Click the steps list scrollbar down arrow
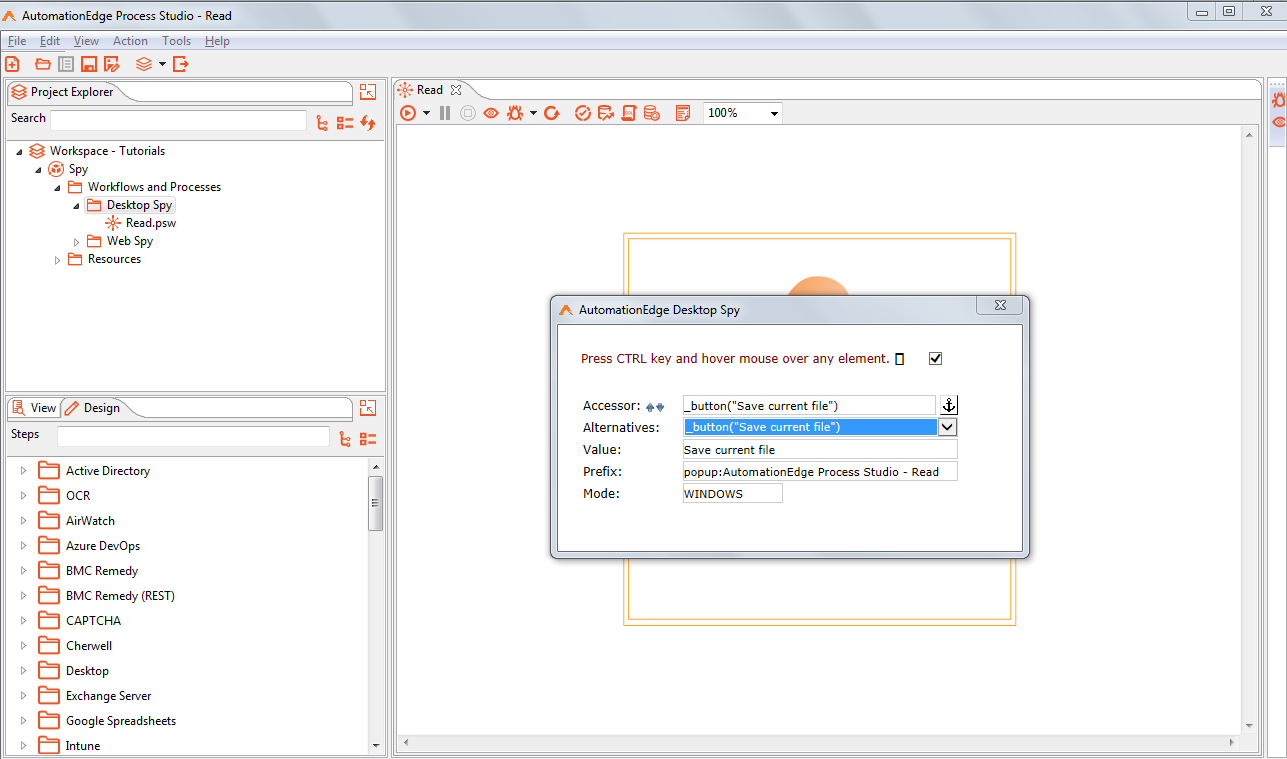 coord(376,745)
